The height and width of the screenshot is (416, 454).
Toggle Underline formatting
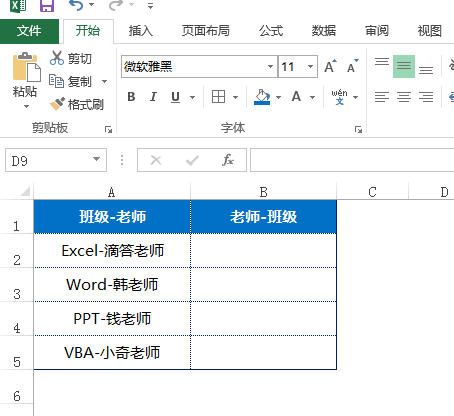tap(175, 97)
